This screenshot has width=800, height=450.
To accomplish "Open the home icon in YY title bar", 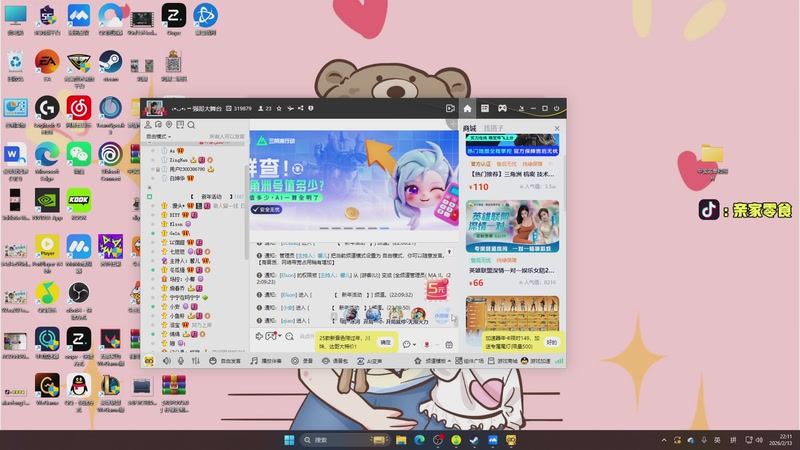I will click(467, 108).
